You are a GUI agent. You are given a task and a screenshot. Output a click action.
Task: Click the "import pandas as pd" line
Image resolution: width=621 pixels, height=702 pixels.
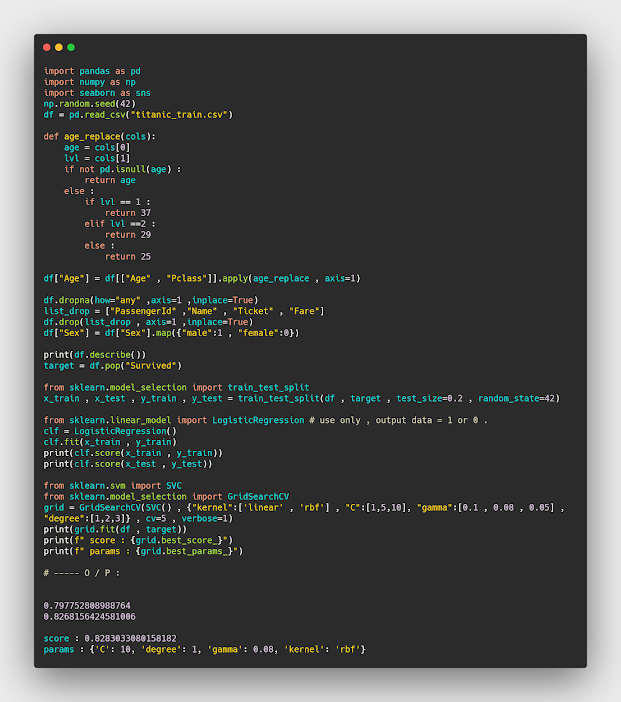(92, 71)
